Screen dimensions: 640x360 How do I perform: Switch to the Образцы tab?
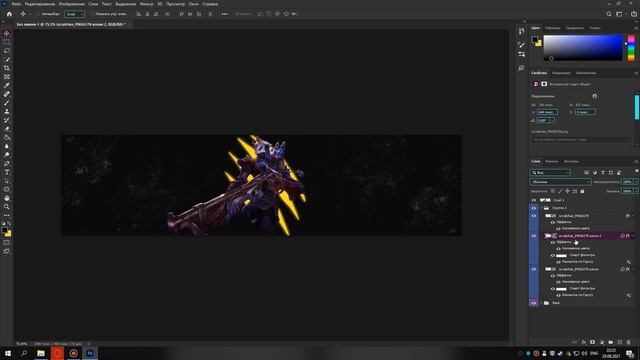(553, 28)
